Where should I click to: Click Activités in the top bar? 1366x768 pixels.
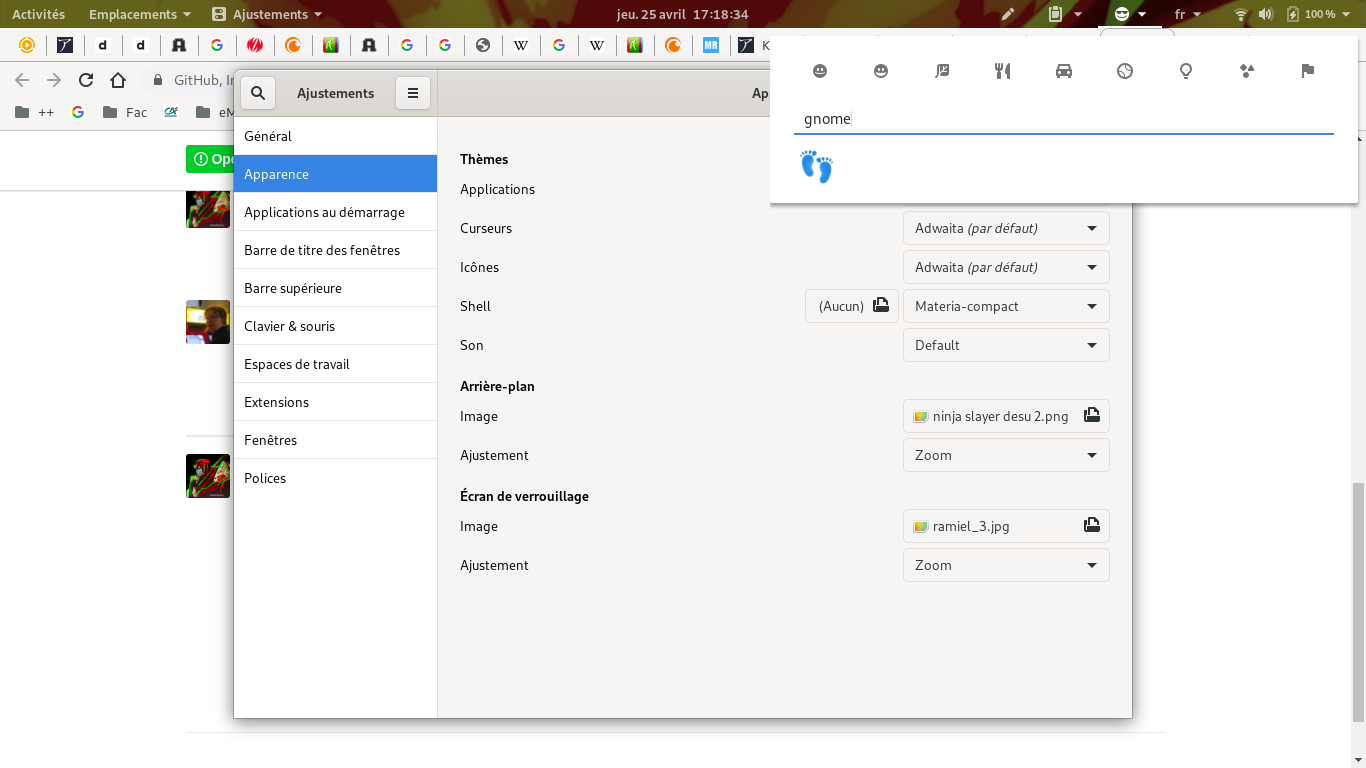coord(37,14)
